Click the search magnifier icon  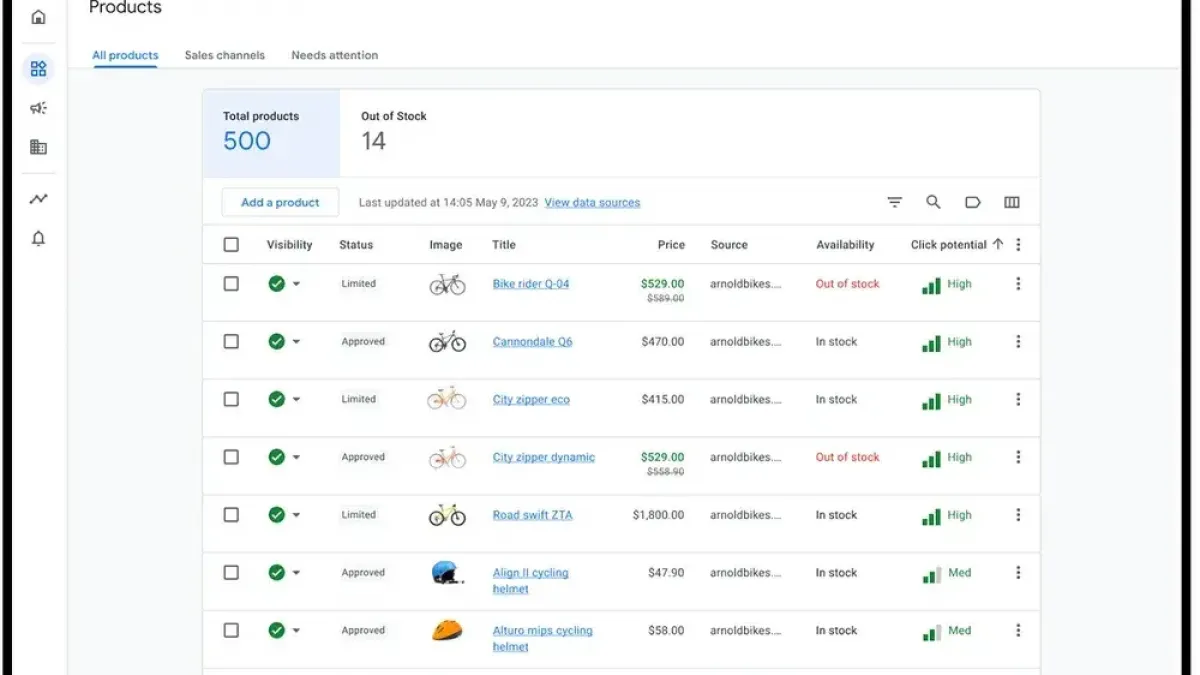(933, 202)
